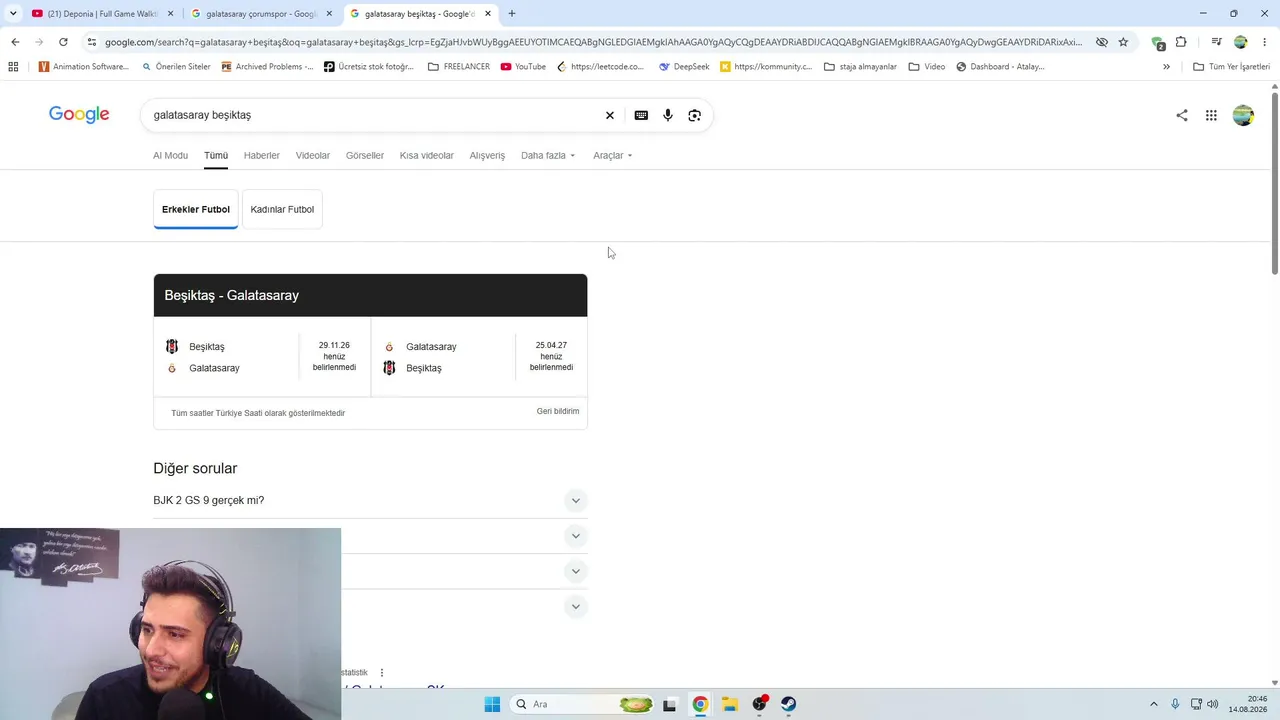The width and height of the screenshot is (1280, 720).
Task: Switch to the 'Alışveriş' search tab
Action: pos(487,155)
